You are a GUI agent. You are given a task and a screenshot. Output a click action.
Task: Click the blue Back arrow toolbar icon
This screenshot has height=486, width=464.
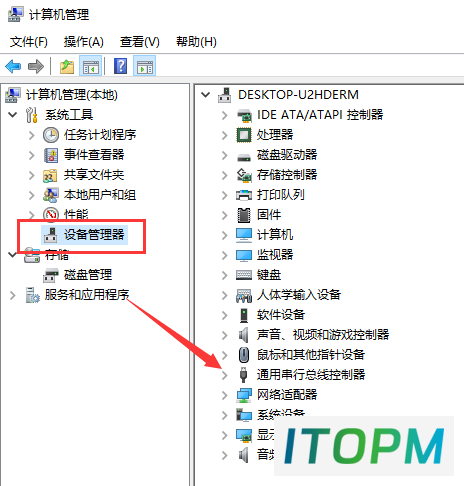[x=13, y=66]
